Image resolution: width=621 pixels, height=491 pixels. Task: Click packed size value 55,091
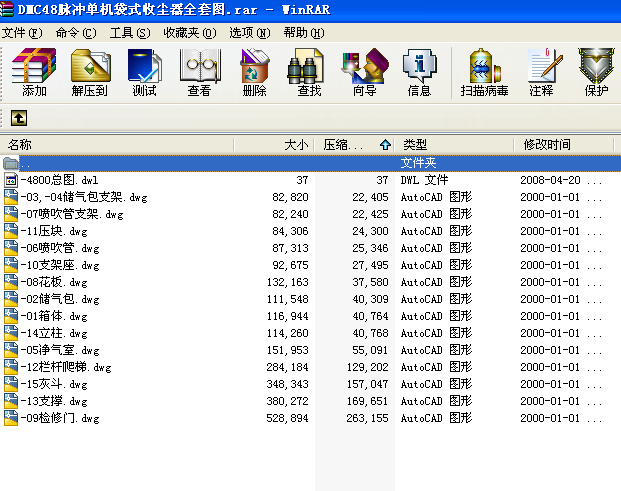point(370,350)
